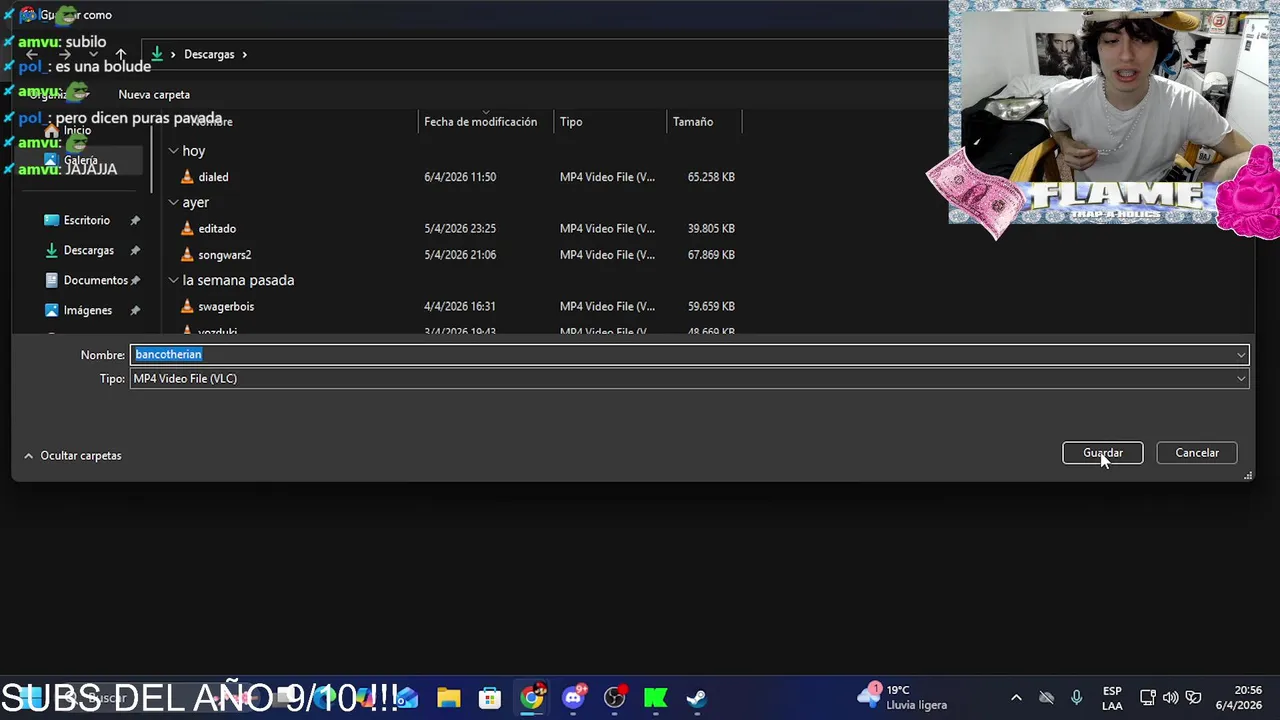Open the Nombre filename dropdown arrow

coord(1241,355)
